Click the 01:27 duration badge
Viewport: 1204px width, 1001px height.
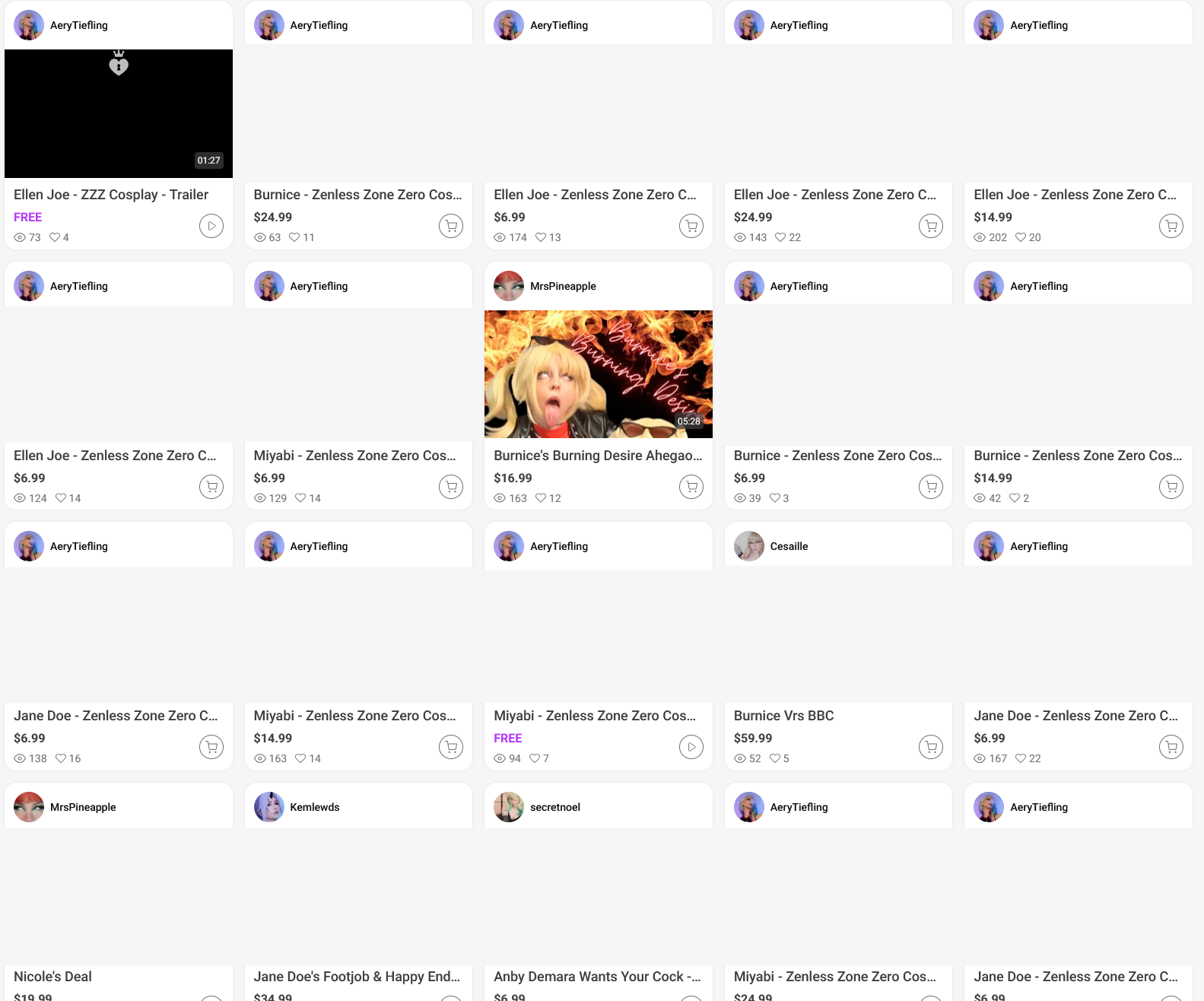coord(208,160)
